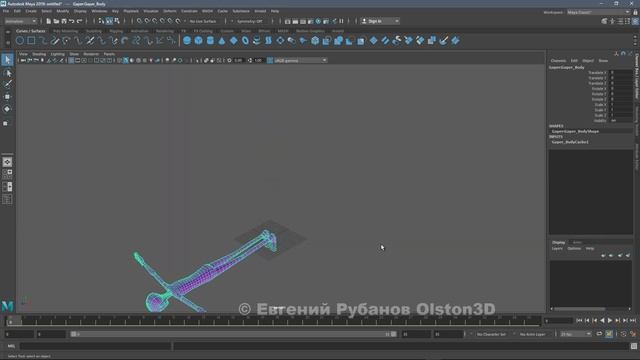Open the Symmetry Off dropdown
Viewport: 640px width, 360px height.
click(250, 21)
